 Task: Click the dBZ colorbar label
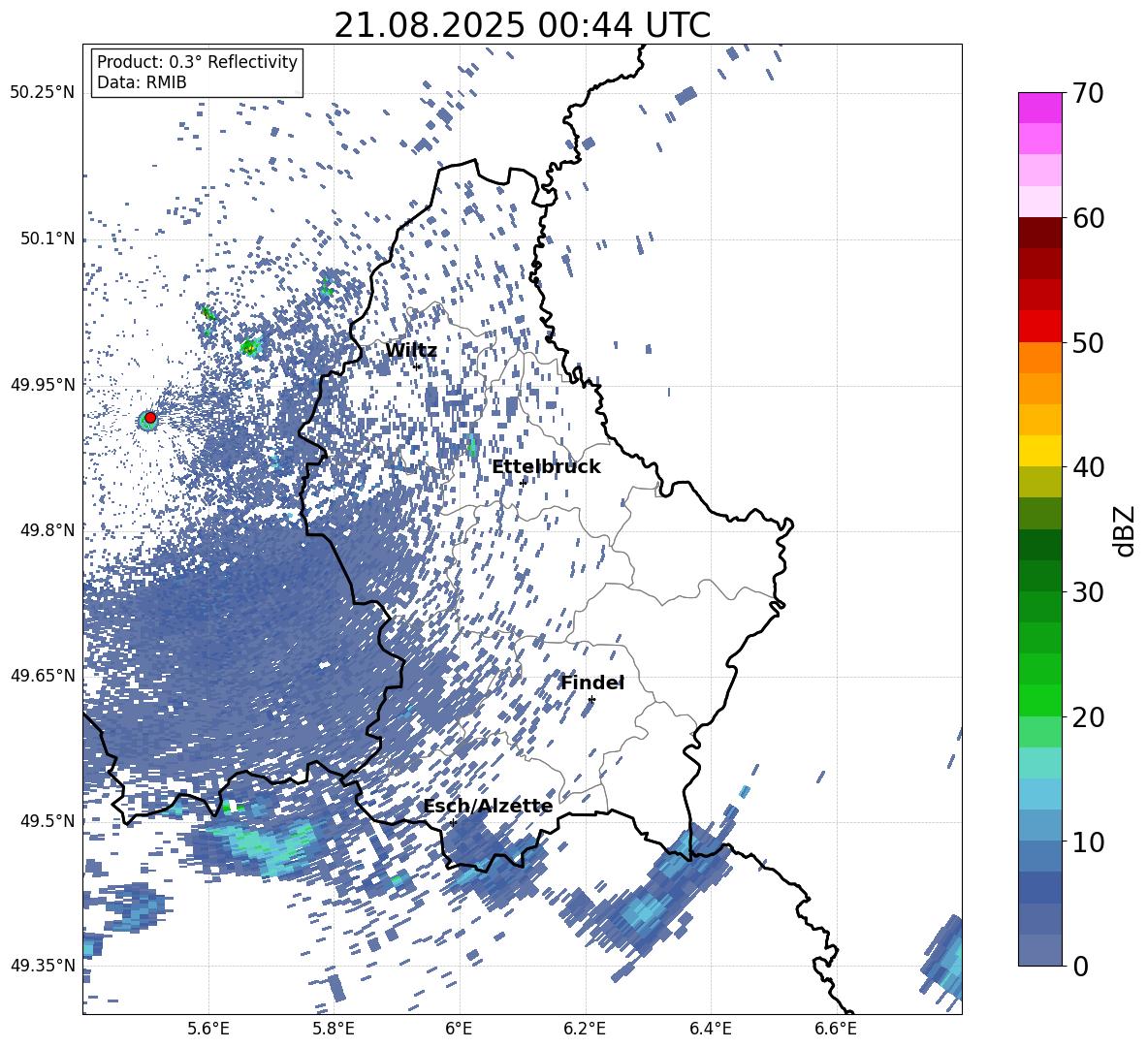(1125, 530)
